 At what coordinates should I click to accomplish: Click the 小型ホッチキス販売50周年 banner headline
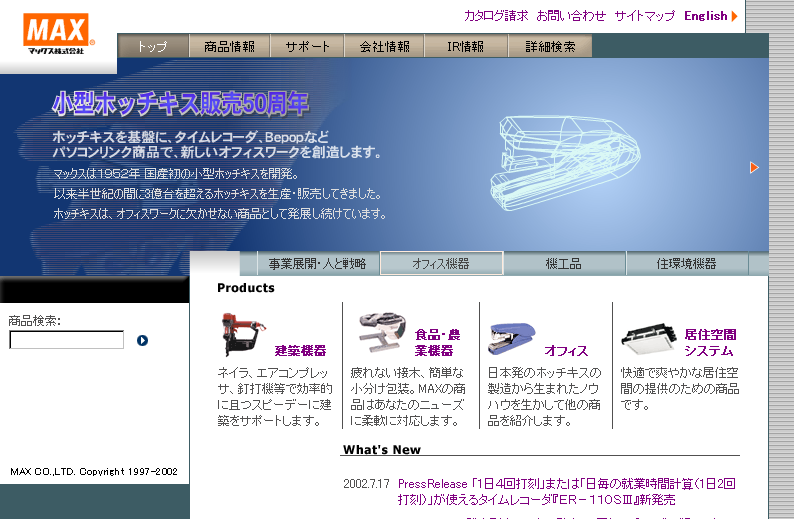point(181,103)
